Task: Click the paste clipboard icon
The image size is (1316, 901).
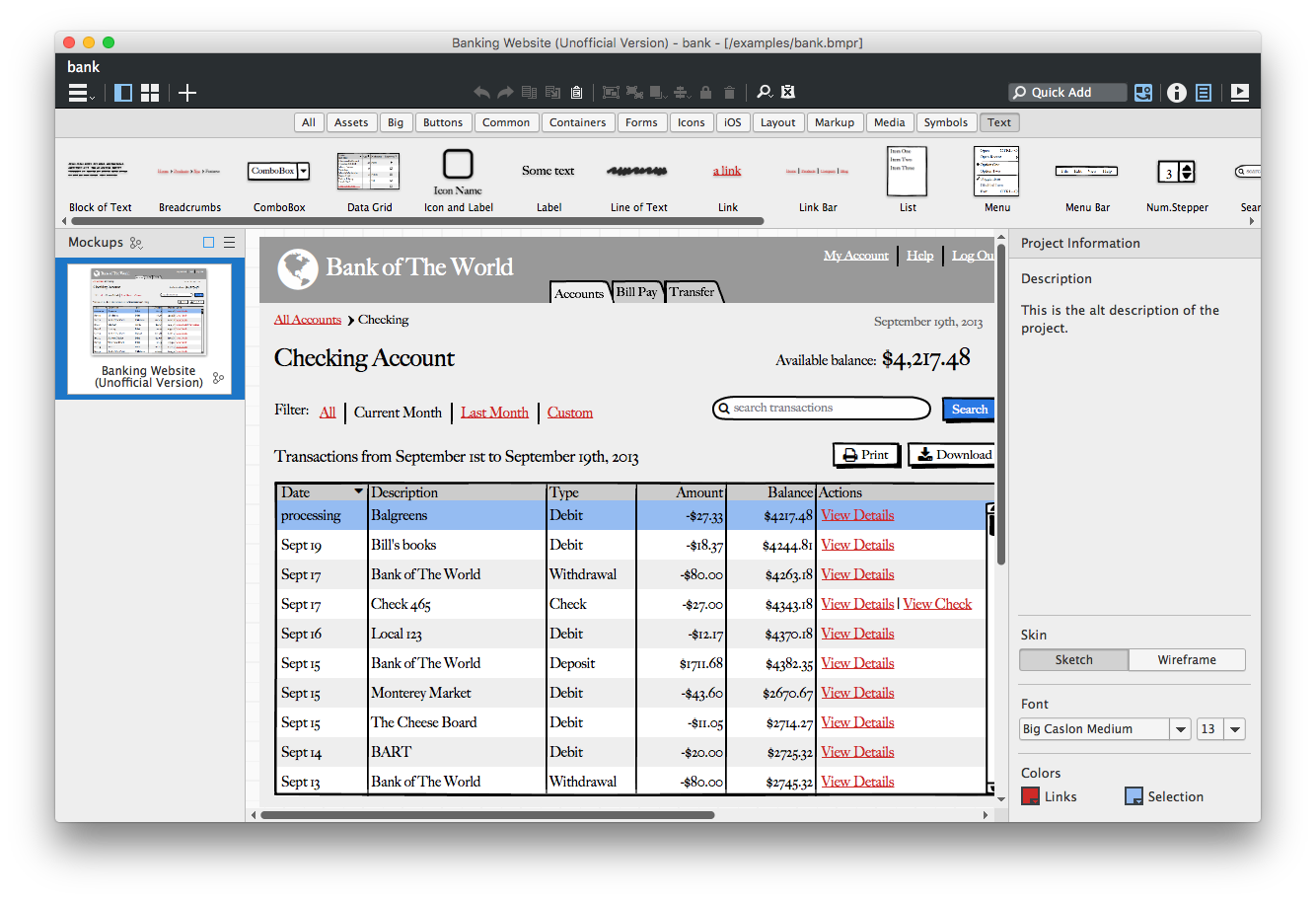Action: [x=576, y=93]
